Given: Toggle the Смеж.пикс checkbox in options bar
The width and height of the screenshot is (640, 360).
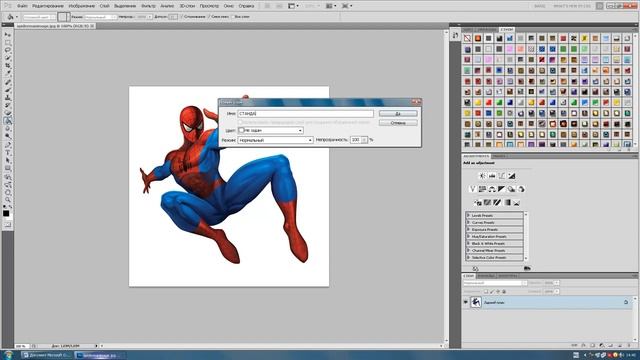Looking at the screenshot, I should 209,17.
